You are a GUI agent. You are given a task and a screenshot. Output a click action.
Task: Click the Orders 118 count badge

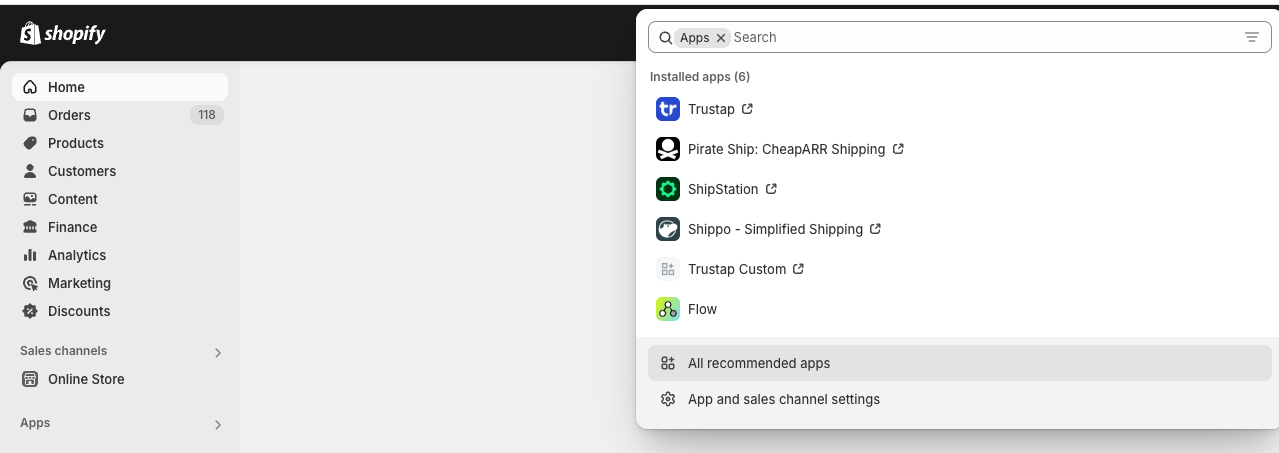pos(206,115)
